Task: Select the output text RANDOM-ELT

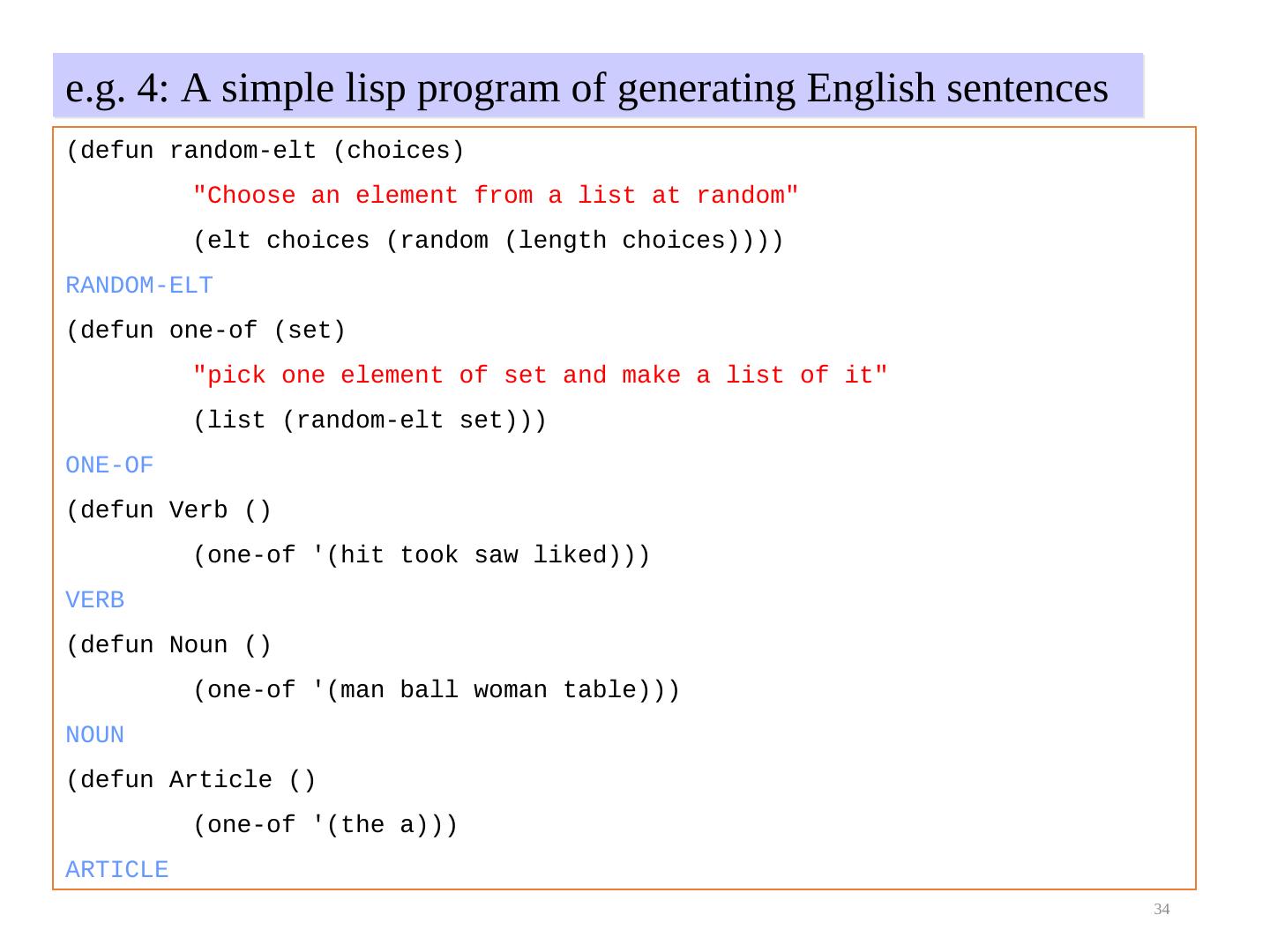Action: pyautogui.click(x=139, y=286)
